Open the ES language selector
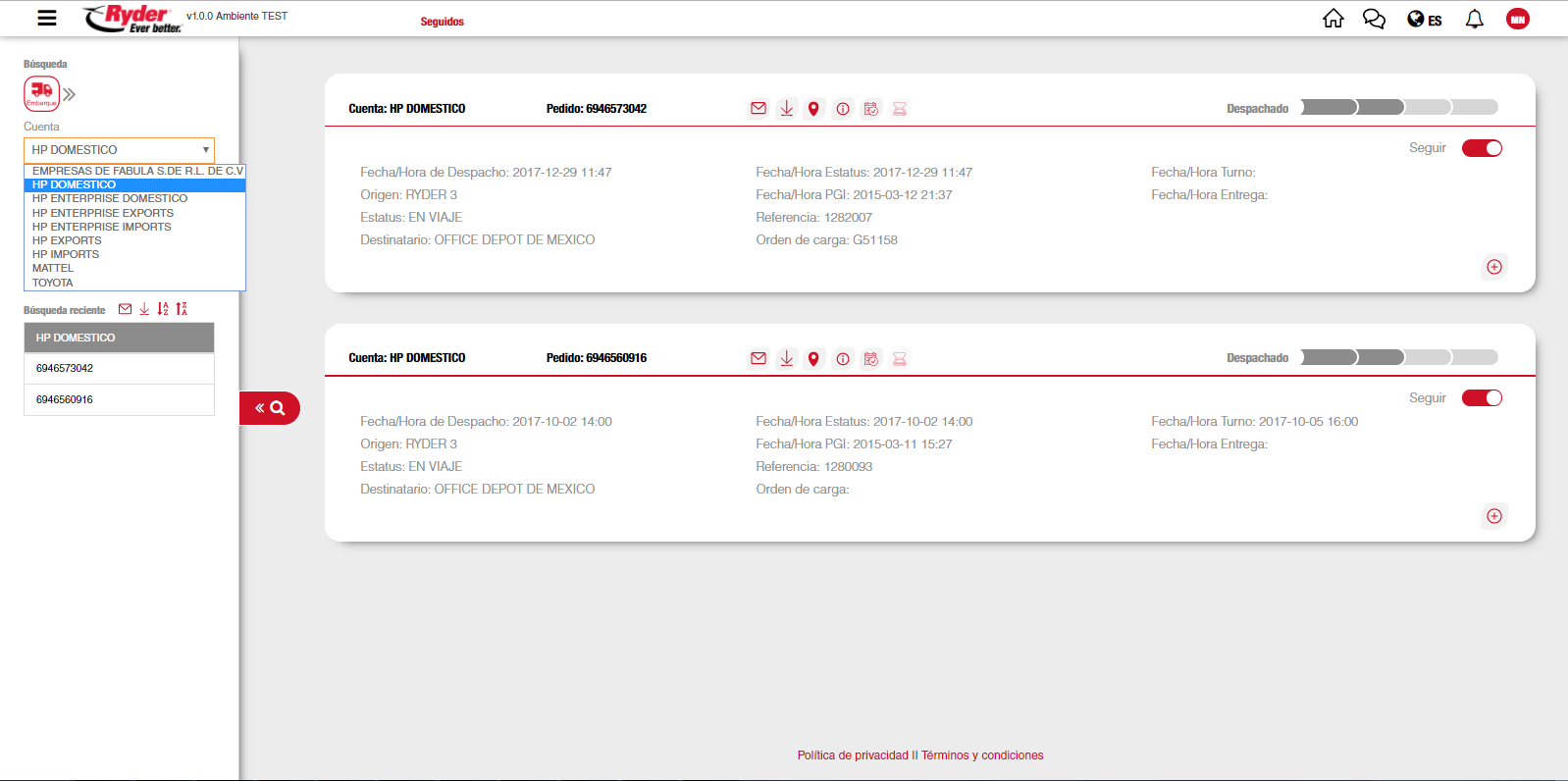This screenshot has height=781, width=1568. pyautogui.click(x=1425, y=20)
